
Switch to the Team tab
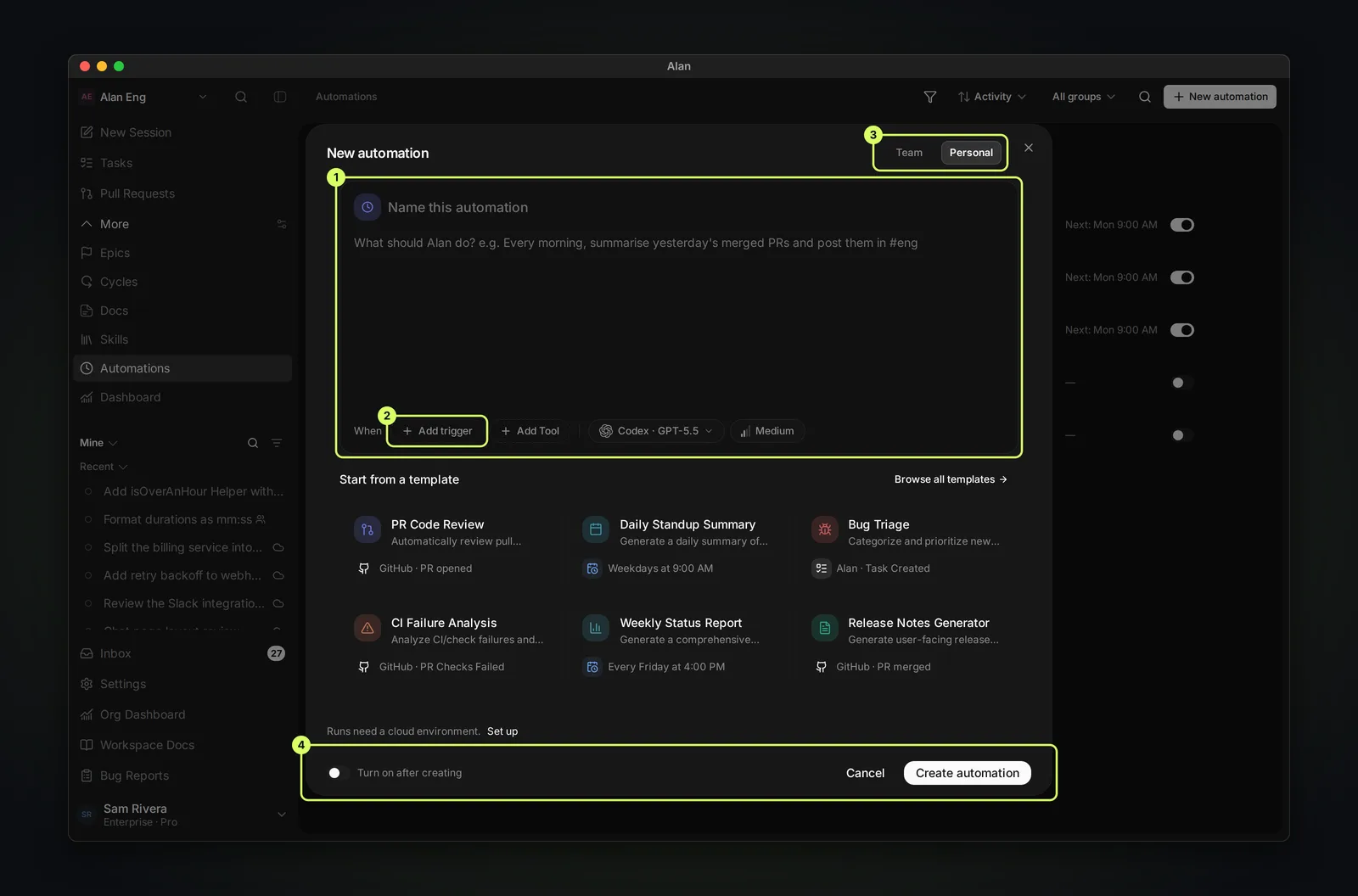tap(909, 153)
